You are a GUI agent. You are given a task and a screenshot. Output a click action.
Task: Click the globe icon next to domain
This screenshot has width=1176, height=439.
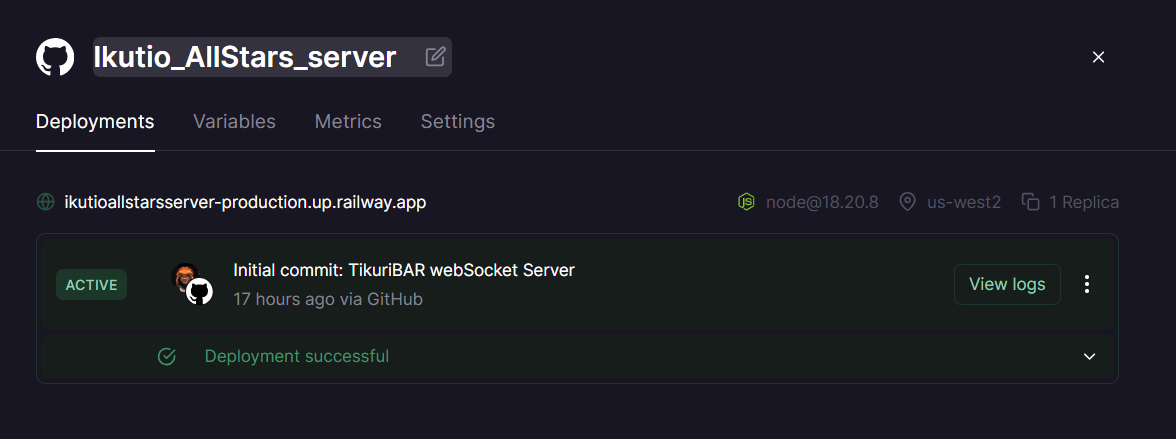(46, 202)
